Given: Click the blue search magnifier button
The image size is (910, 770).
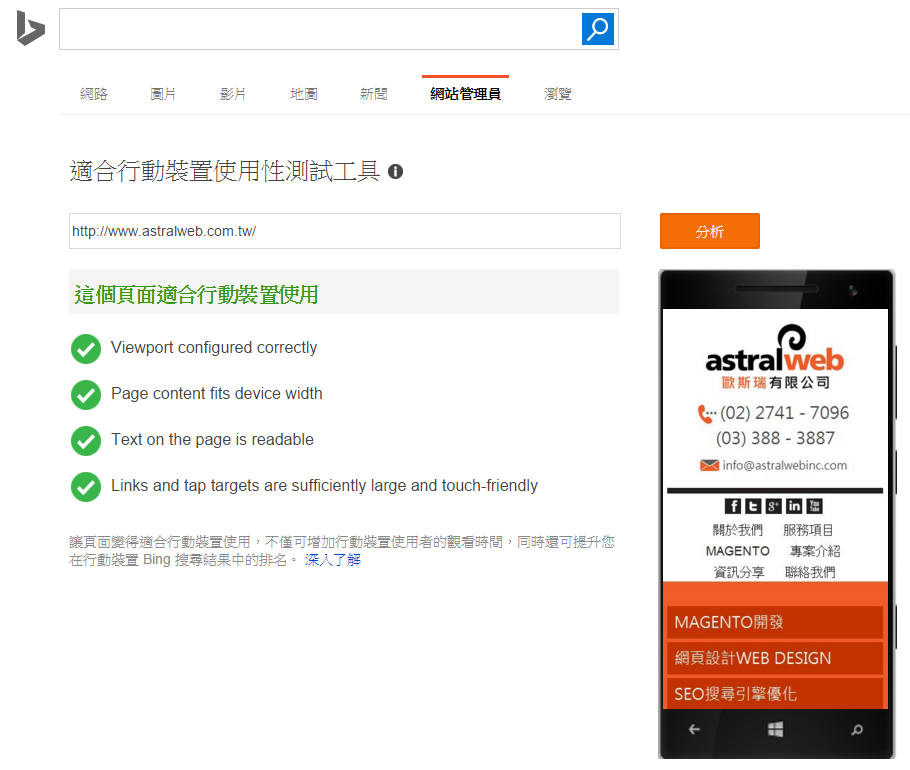Looking at the screenshot, I should 598,29.
